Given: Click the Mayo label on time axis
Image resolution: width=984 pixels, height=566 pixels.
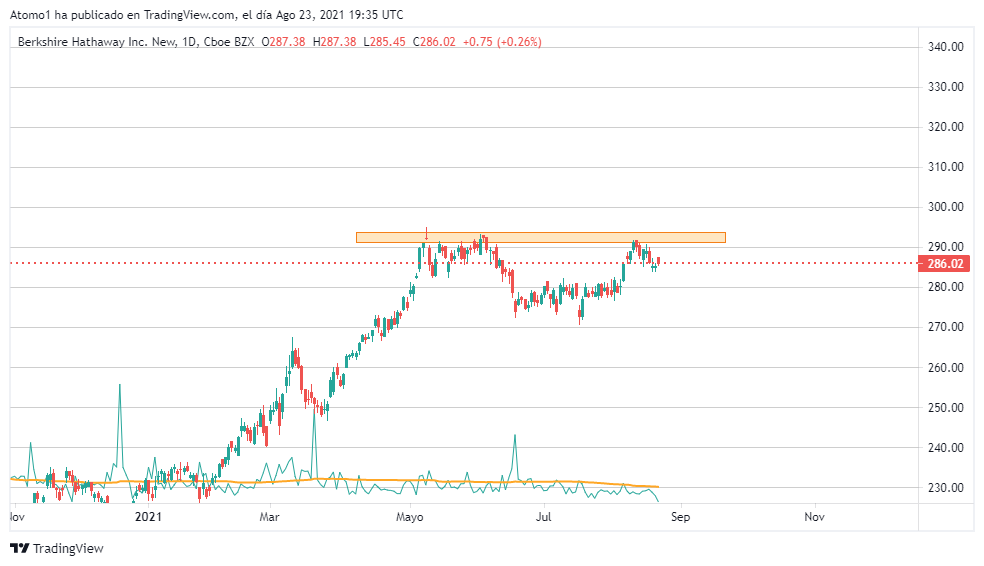Looking at the screenshot, I should coord(410,517).
